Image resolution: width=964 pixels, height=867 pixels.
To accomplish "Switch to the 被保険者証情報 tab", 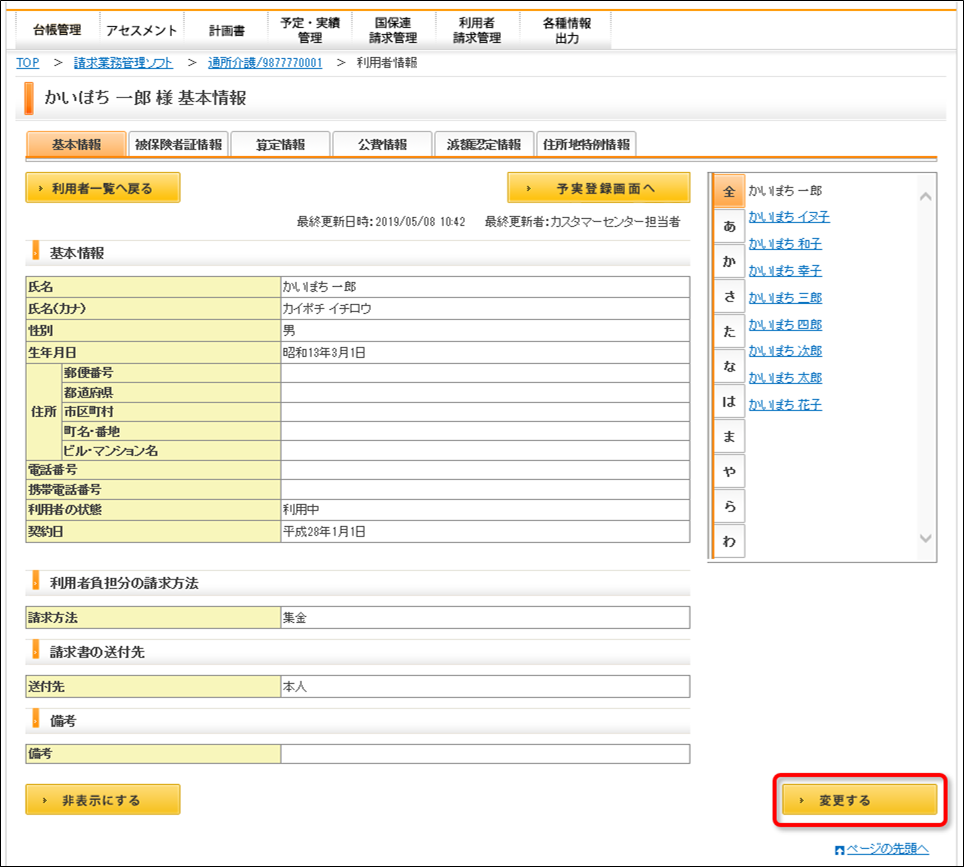I will (x=178, y=144).
